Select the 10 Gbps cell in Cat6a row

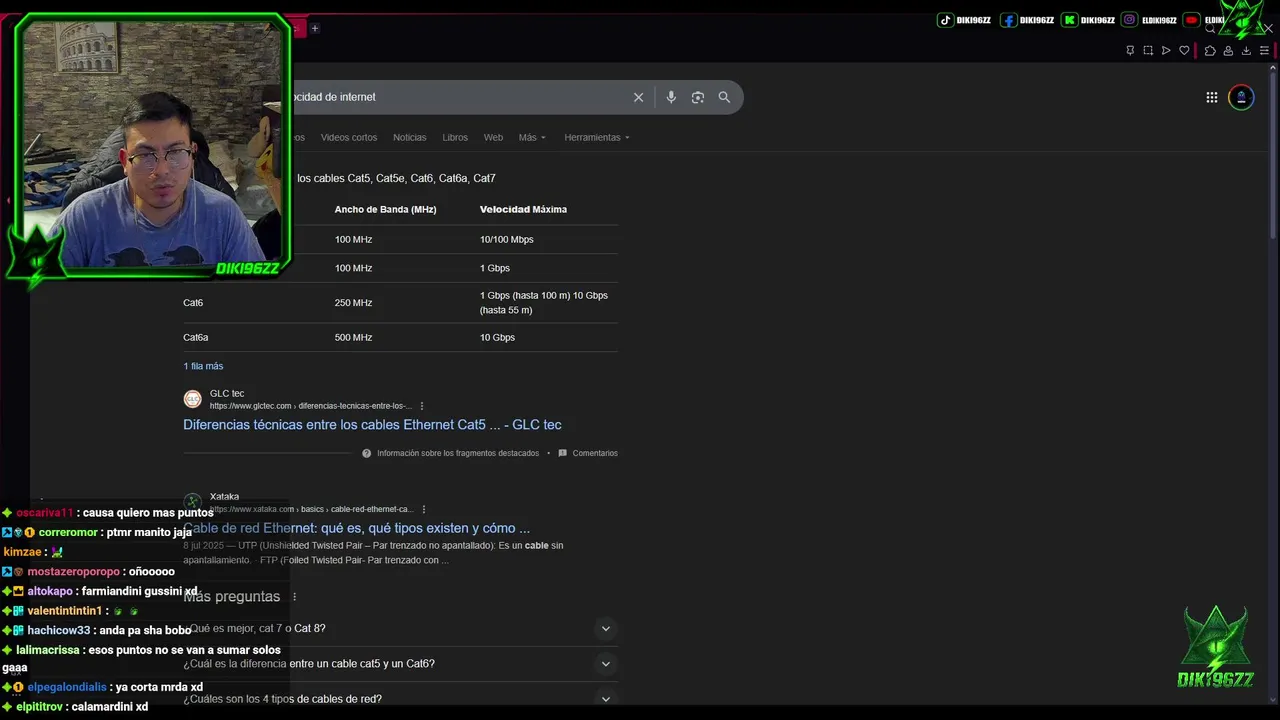(x=497, y=338)
